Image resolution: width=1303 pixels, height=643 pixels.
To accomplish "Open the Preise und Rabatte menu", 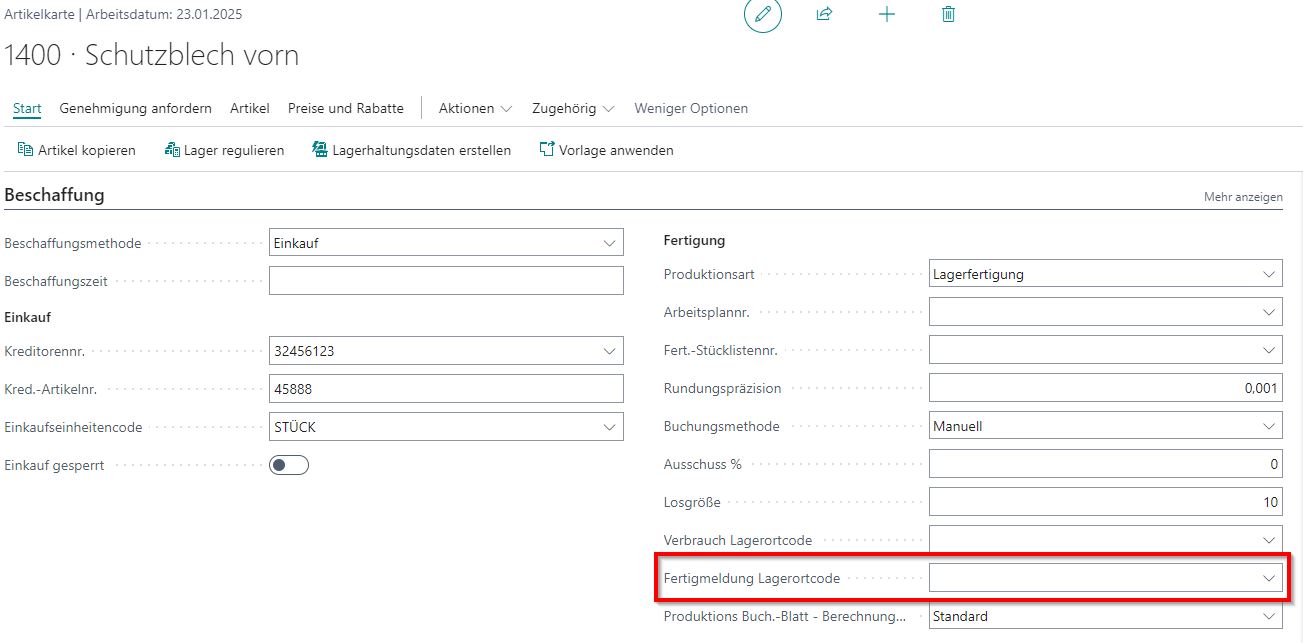I will 346,108.
